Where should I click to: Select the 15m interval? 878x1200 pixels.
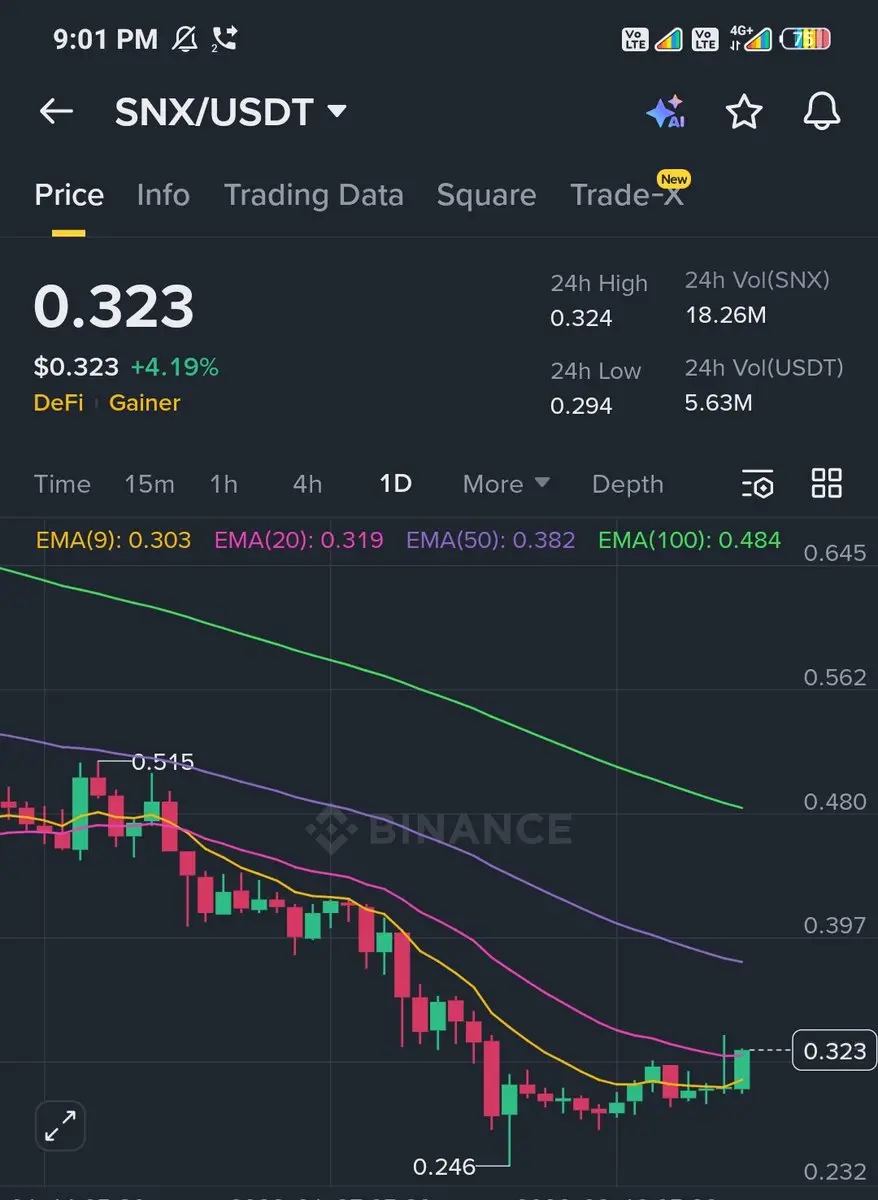pyautogui.click(x=149, y=484)
